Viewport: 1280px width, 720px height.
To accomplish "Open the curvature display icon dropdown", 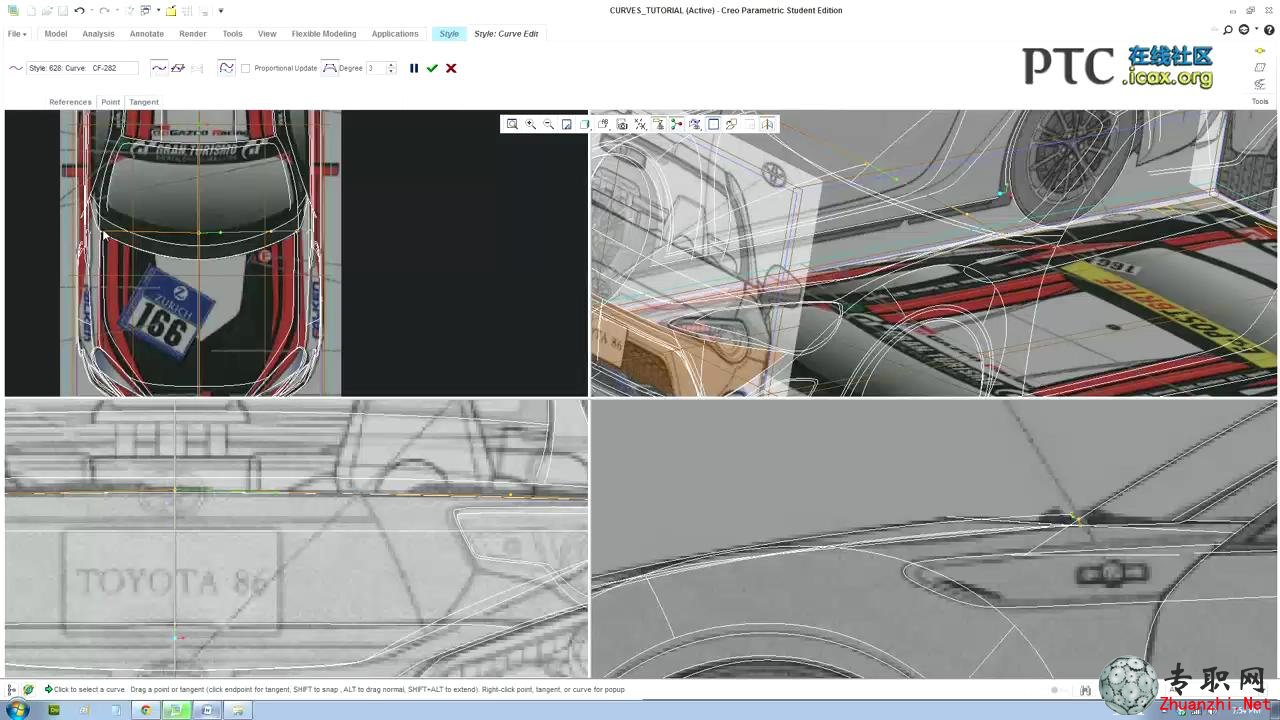I will pos(695,124).
